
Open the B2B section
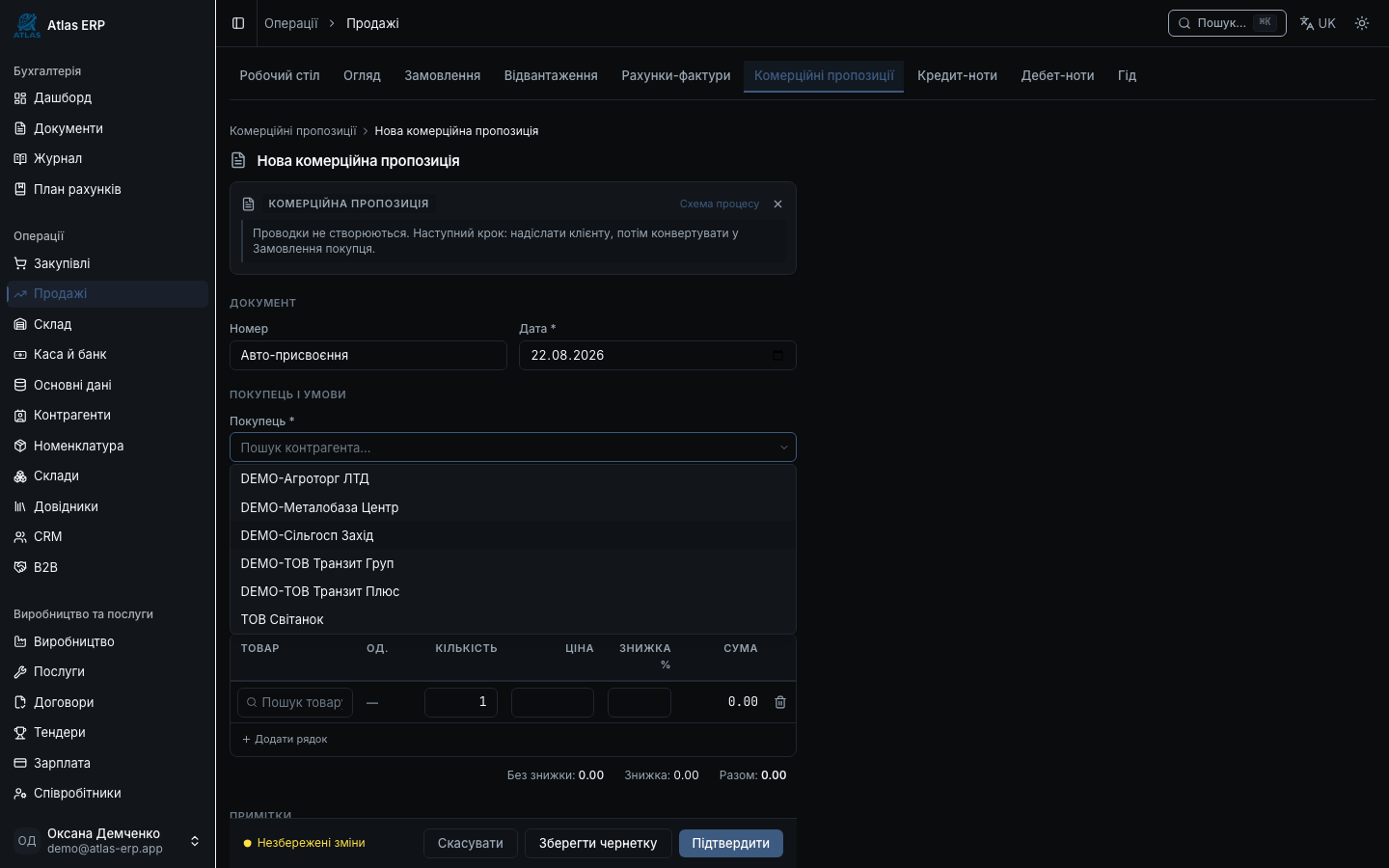[107, 567]
